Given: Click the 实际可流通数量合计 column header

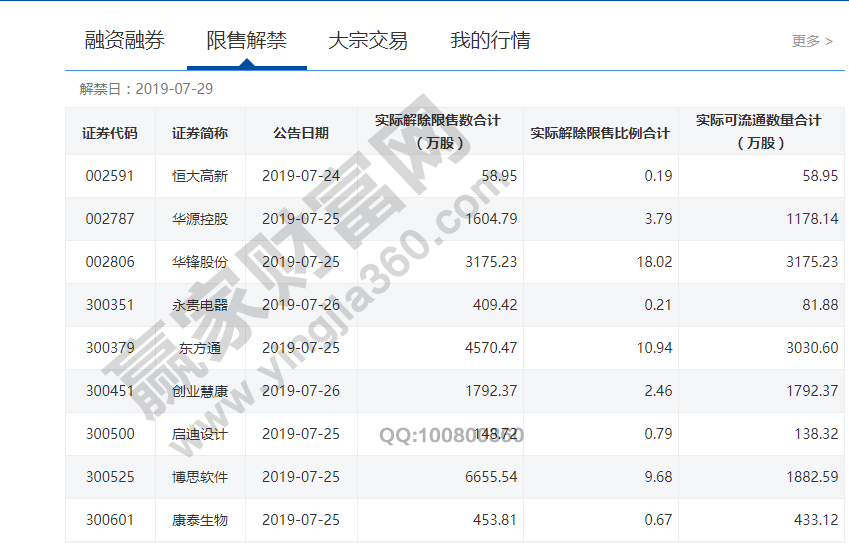Looking at the screenshot, I should pyautogui.click(x=759, y=131).
